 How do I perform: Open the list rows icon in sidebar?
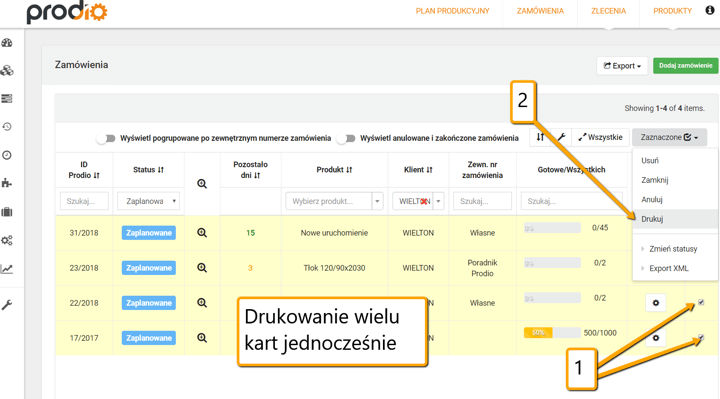point(7,99)
